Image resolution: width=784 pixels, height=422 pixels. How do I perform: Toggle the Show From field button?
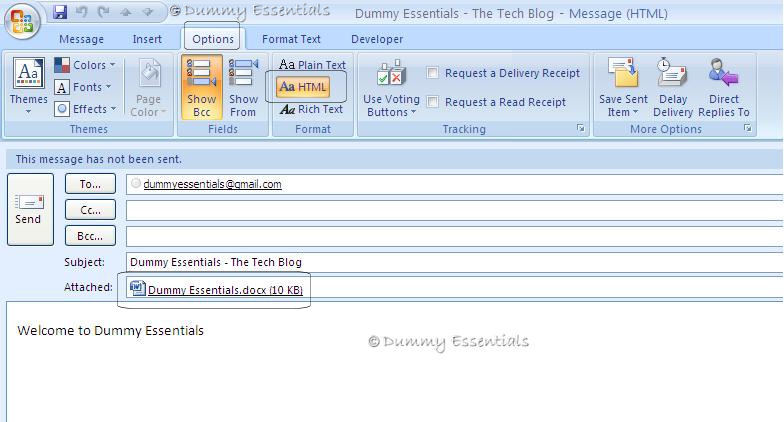pos(244,88)
